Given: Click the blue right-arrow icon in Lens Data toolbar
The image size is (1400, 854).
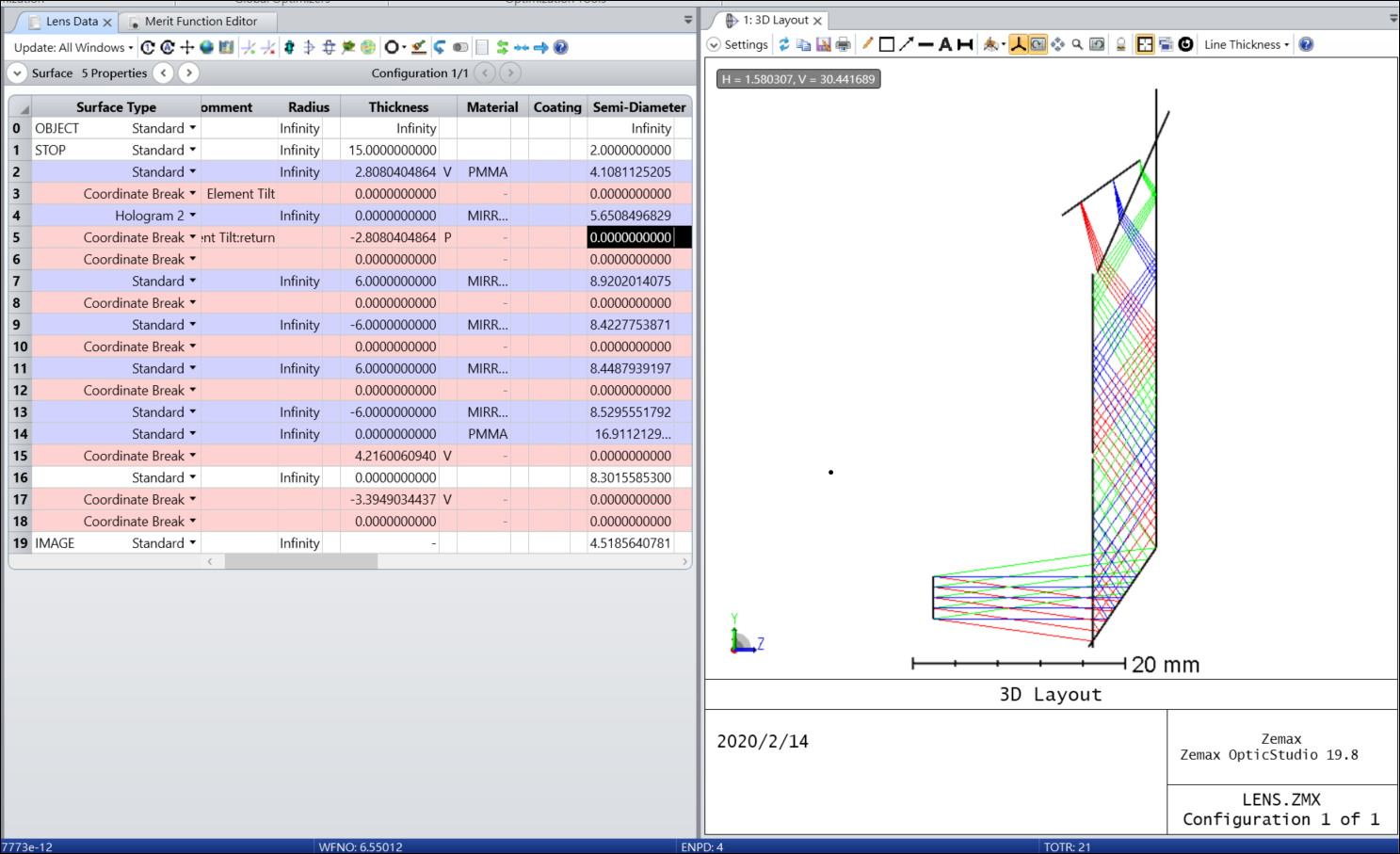Looking at the screenshot, I should pos(541,47).
